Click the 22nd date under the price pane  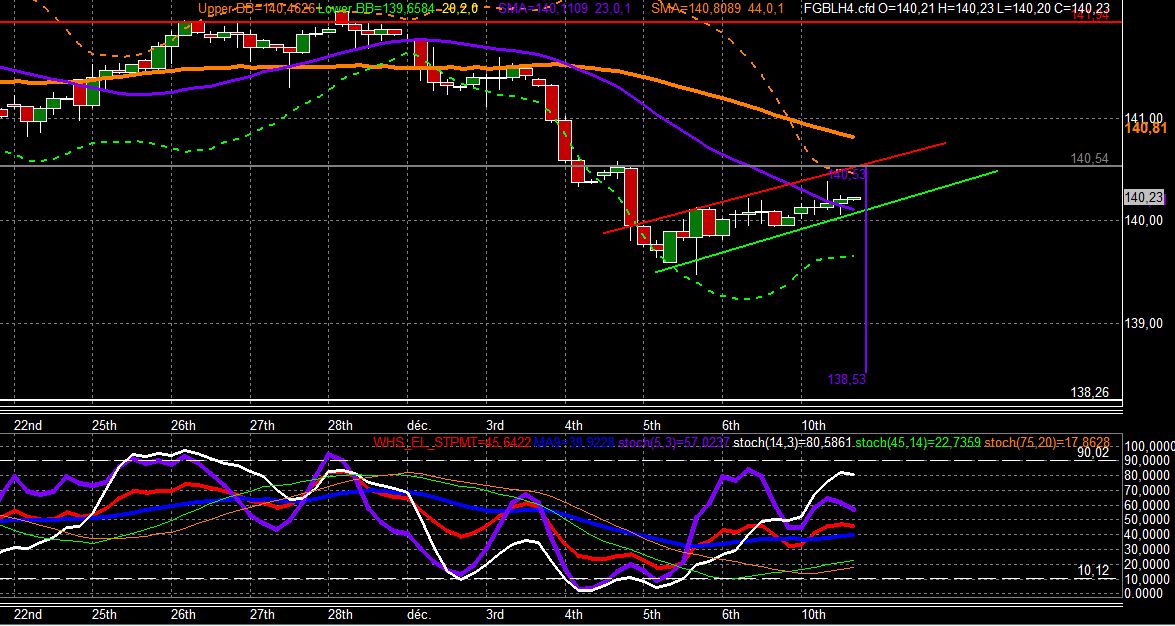[x=28, y=425]
